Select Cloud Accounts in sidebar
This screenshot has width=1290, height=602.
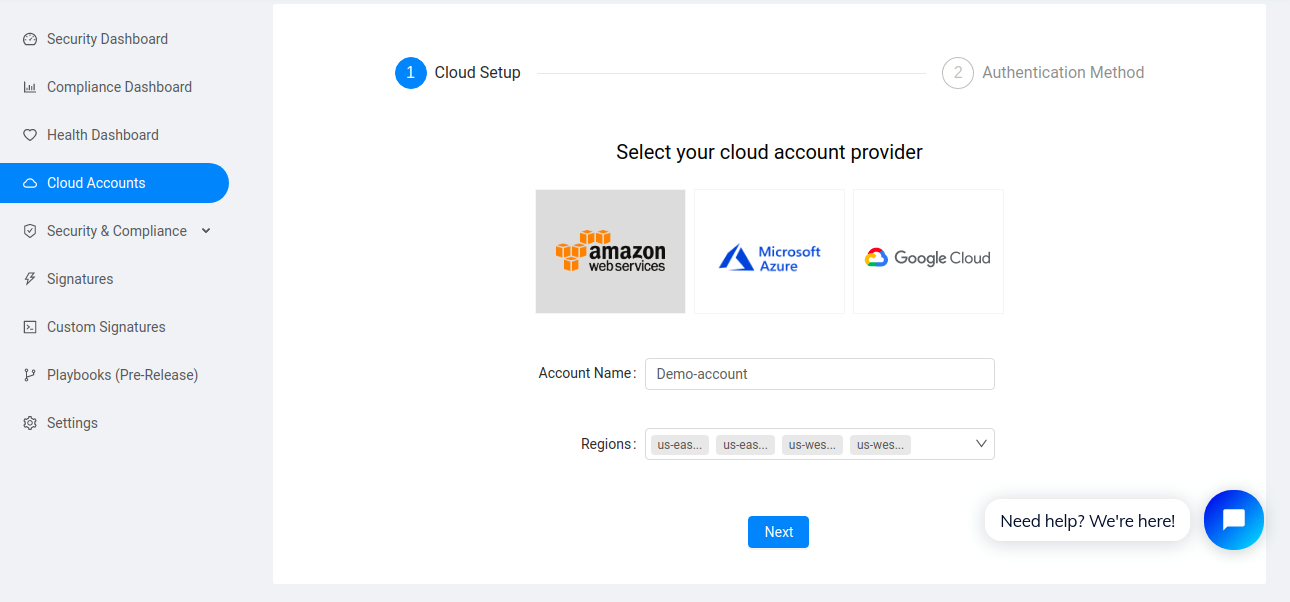pos(114,183)
